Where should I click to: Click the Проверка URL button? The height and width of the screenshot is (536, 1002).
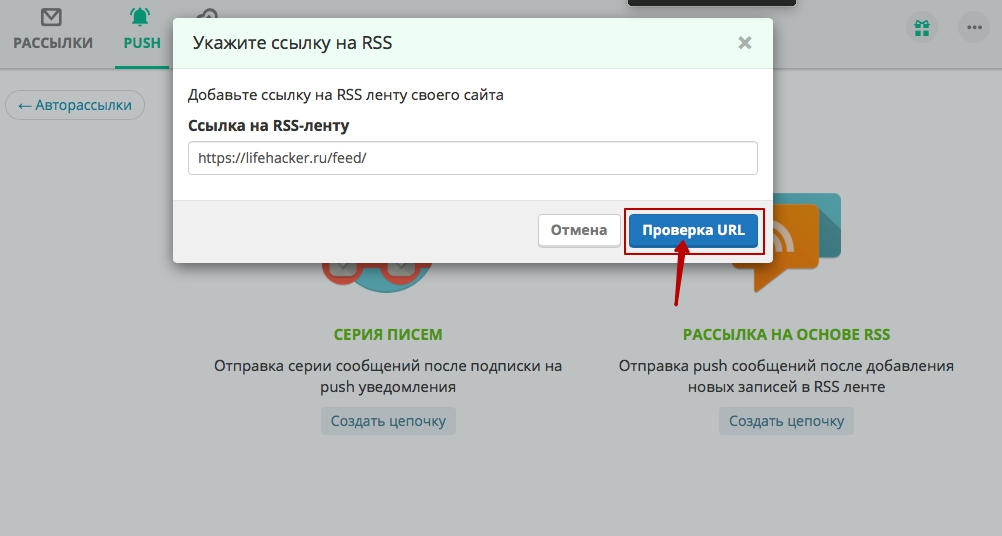(693, 230)
